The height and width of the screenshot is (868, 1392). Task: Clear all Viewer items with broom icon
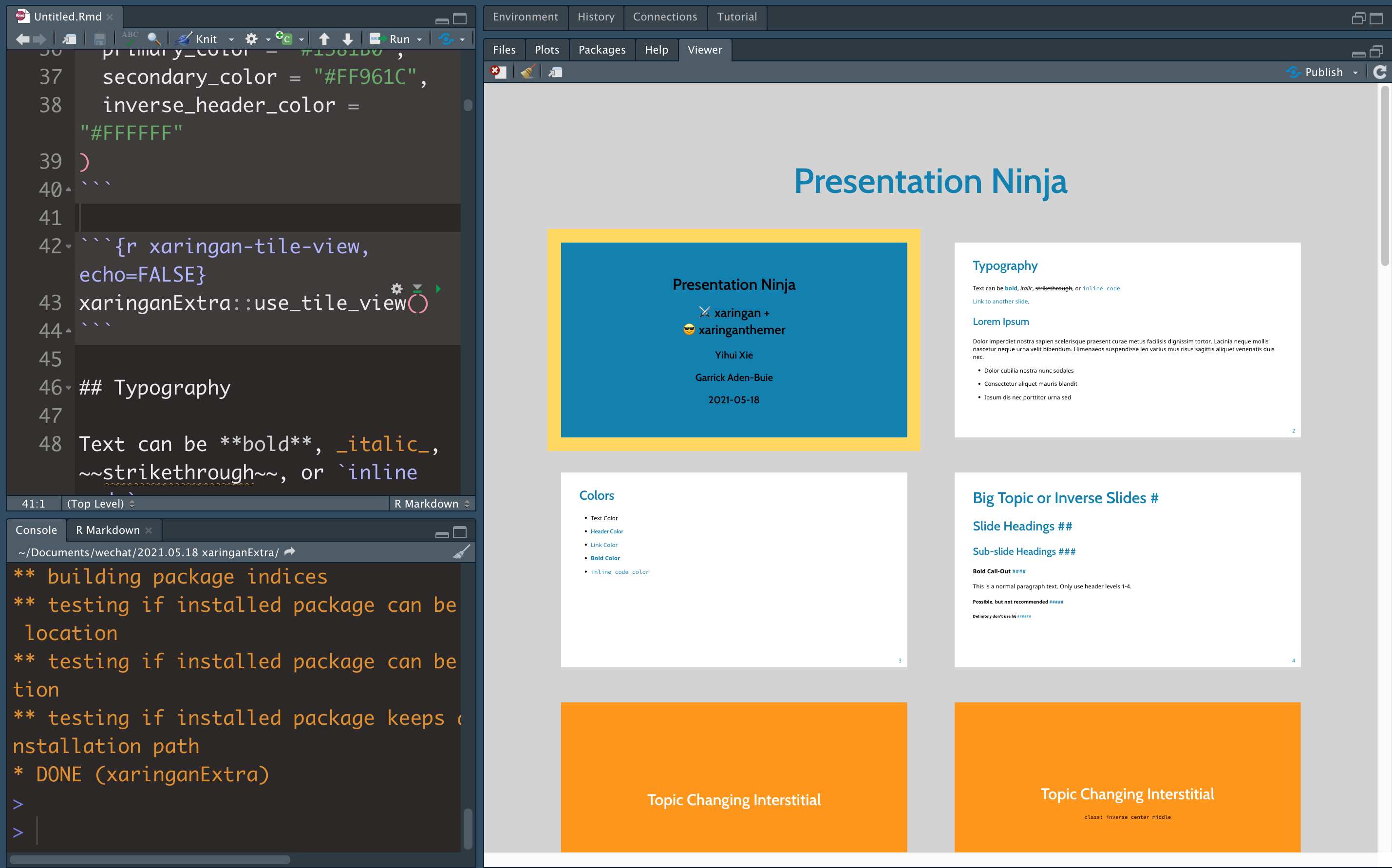pos(527,72)
